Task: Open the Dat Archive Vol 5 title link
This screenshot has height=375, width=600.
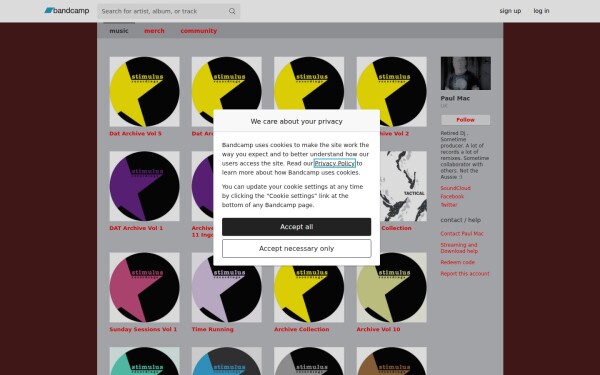Action: [135, 134]
